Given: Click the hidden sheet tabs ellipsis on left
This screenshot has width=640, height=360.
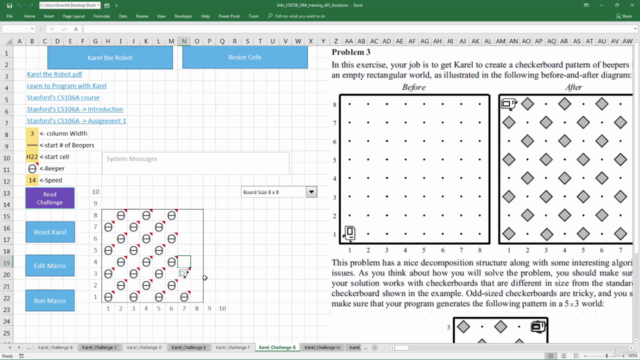Looking at the screenshot, I should click(29, 348).
